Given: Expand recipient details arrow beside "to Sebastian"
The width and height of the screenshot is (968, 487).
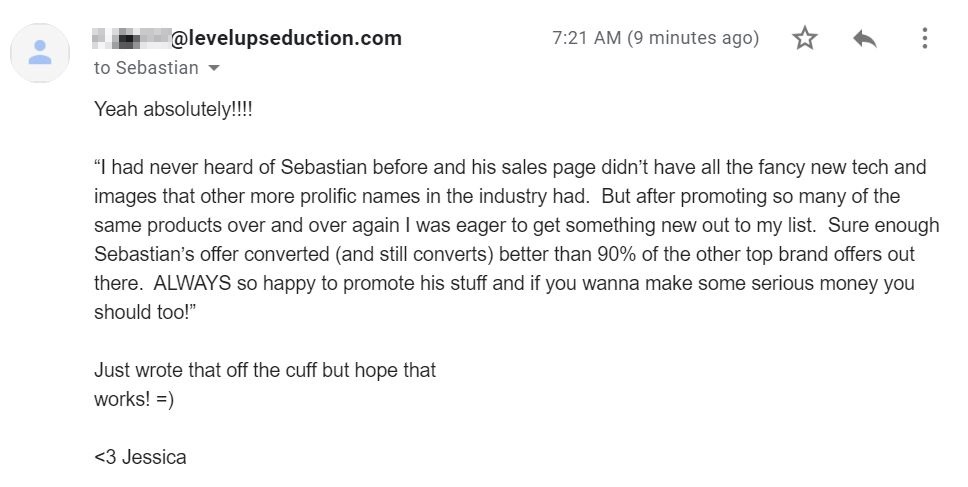Looking at the screenshot, I should 214,68.
